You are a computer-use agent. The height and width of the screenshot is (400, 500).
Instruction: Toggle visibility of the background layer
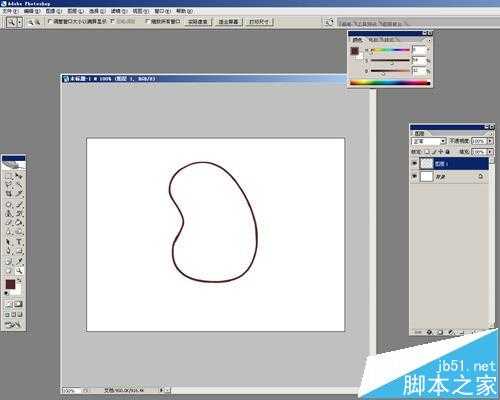click(x=414, y=176)
